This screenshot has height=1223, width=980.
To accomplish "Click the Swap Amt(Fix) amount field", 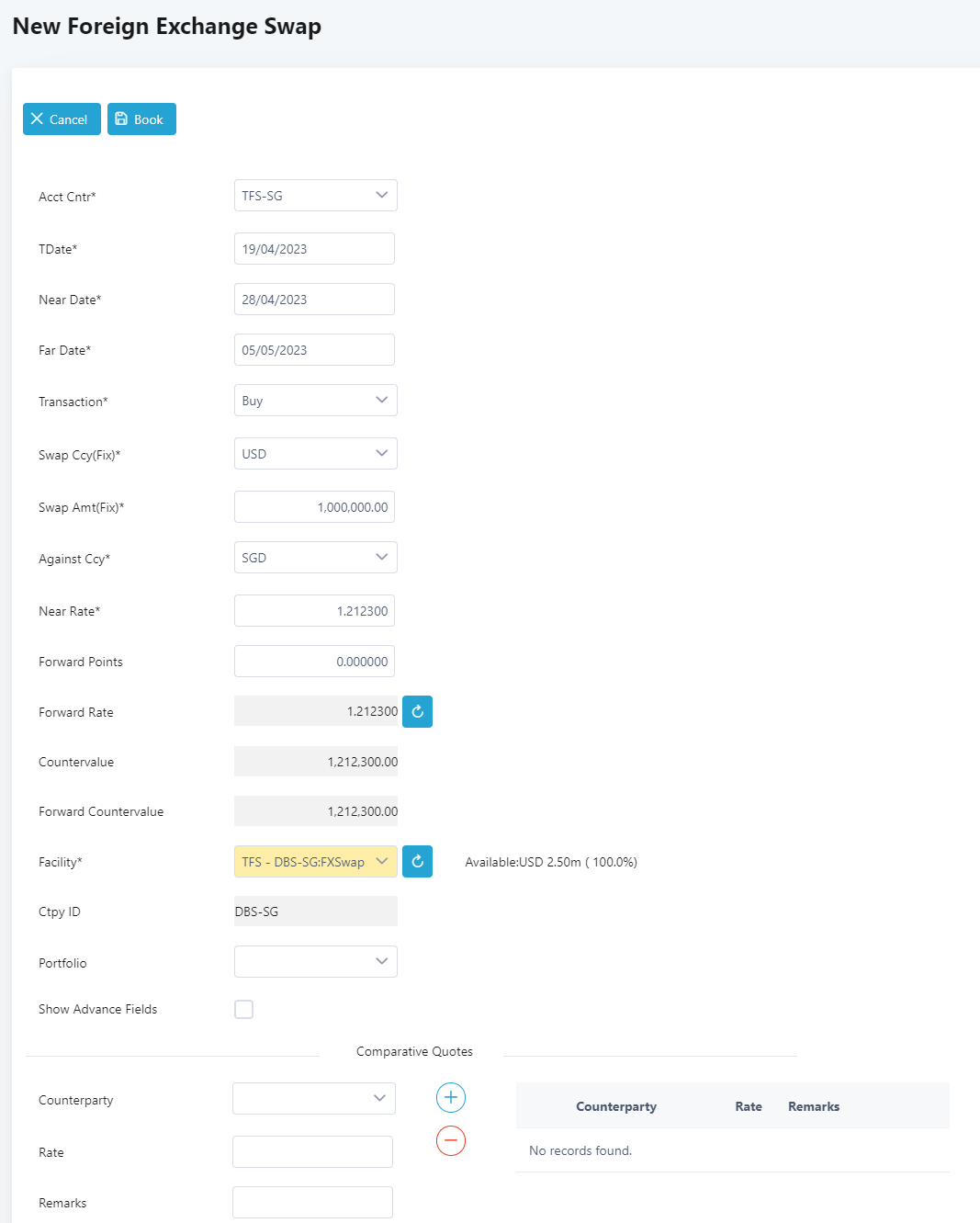I will [x=314, y=507].
